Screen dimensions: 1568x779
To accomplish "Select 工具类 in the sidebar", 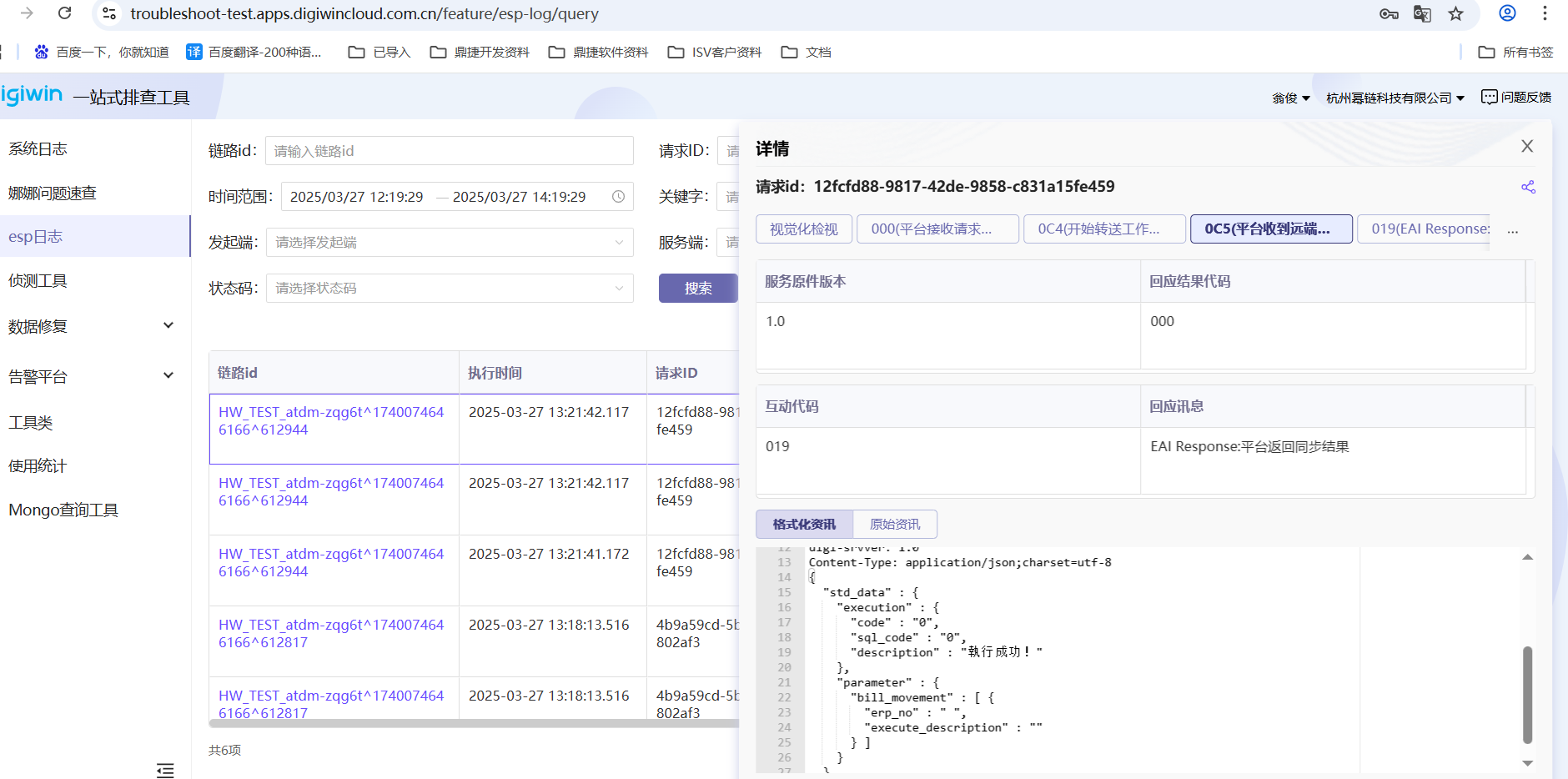I will click(95, 422).
